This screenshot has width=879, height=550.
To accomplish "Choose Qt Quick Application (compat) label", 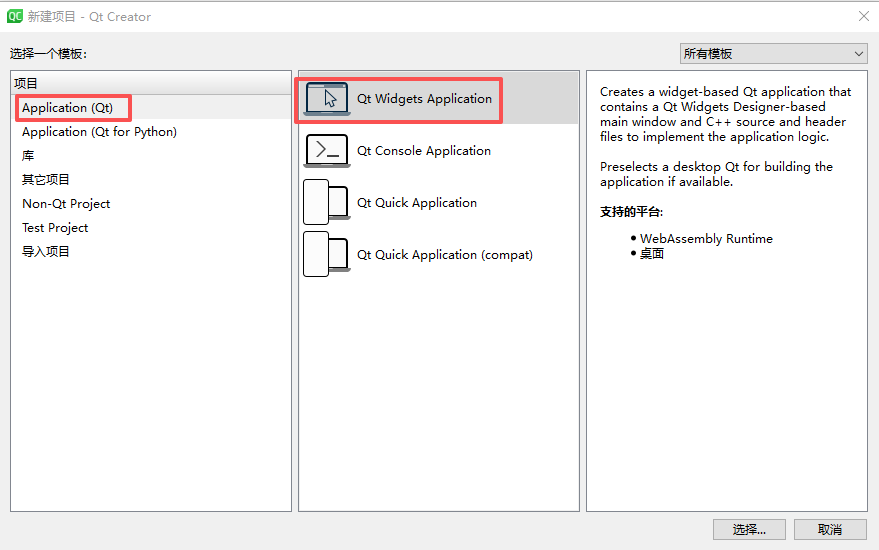I will [445, 255].
